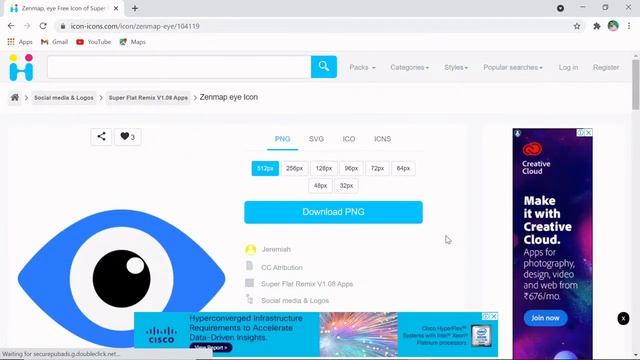640x360 pixels.
Task: Reload the current page
Action: pos(43,26)
